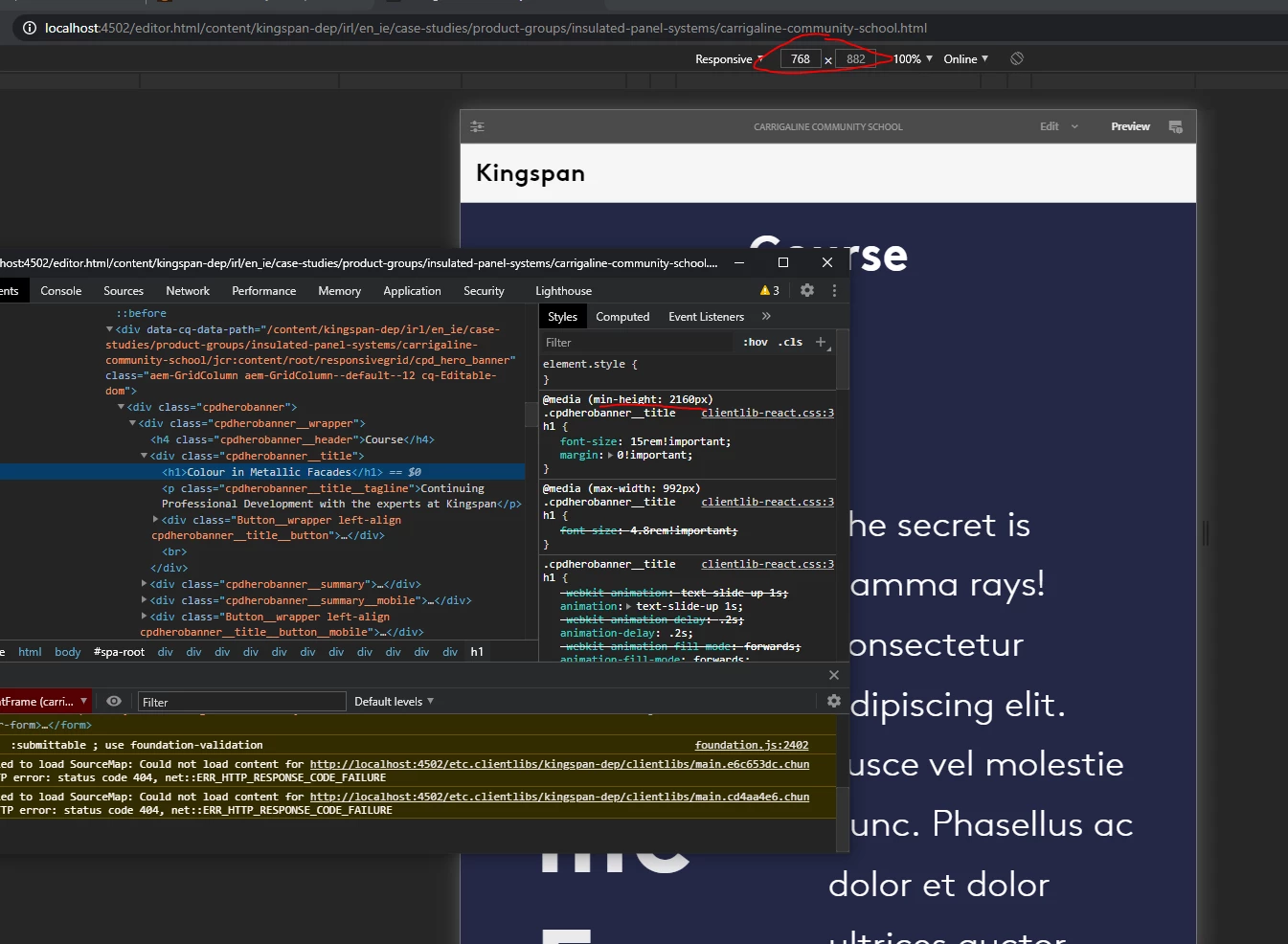Click the AEM Preview button

pyautogui.click(x=1131, y=126)
